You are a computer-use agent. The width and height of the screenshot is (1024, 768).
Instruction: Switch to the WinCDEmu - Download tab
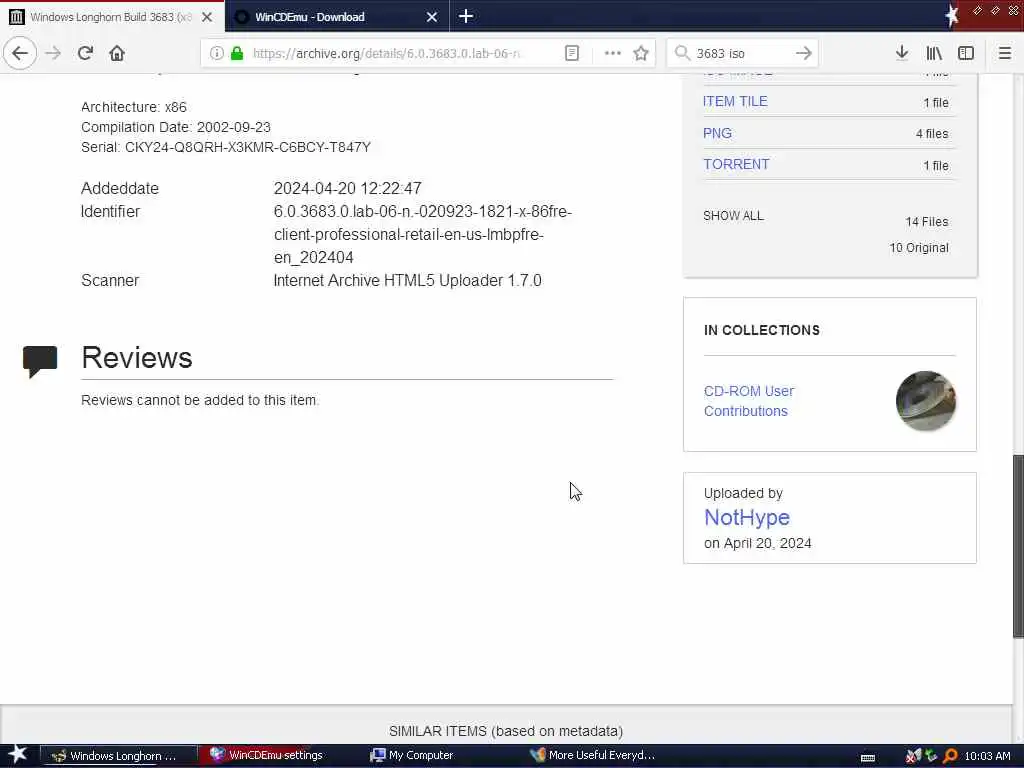pyautogui.click(x=338, y=17)
